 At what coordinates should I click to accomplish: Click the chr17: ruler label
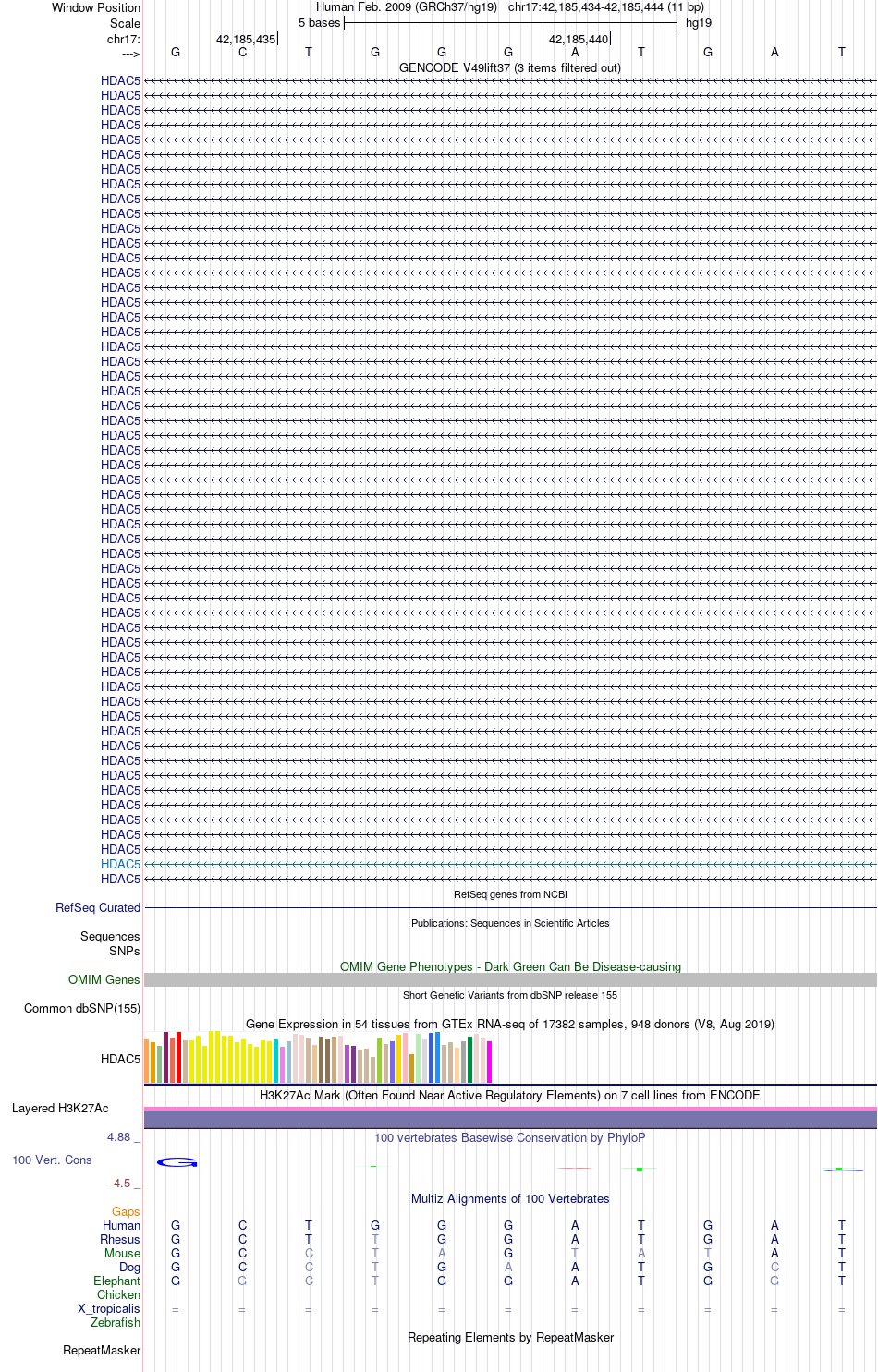pos(124,39)
